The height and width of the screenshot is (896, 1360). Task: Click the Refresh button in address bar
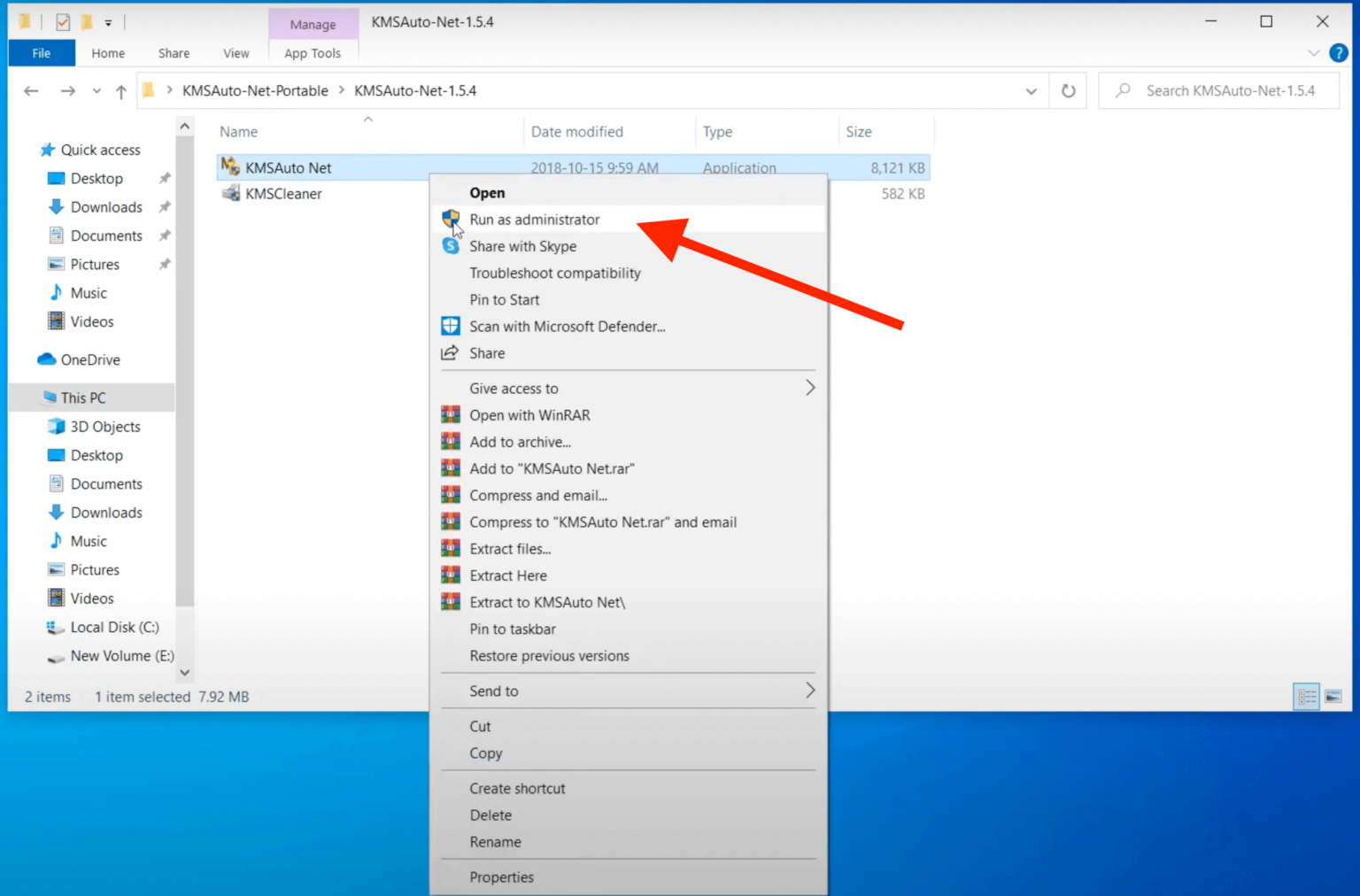tap(1069, 90)
